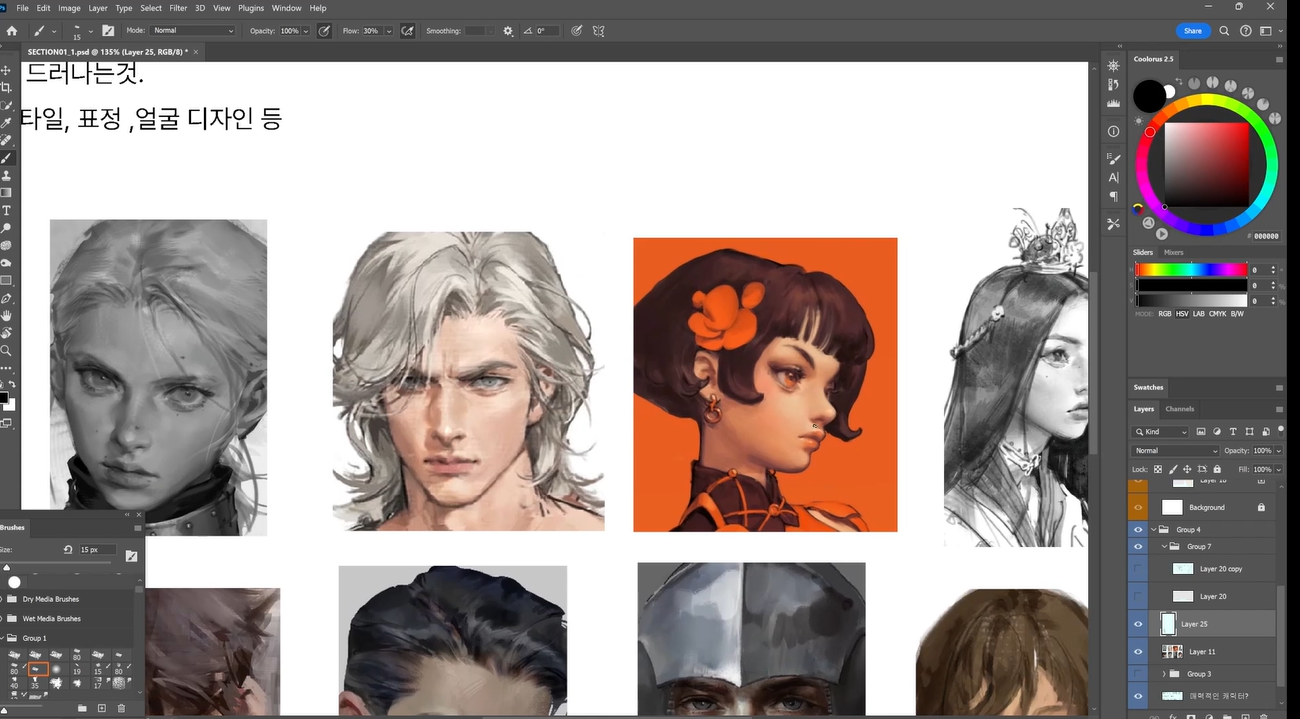Image resolution: width=1300 pixels, height=719 pixels.
Task: Set Coolorus mode to CMYK
Action: (1219, 314)
